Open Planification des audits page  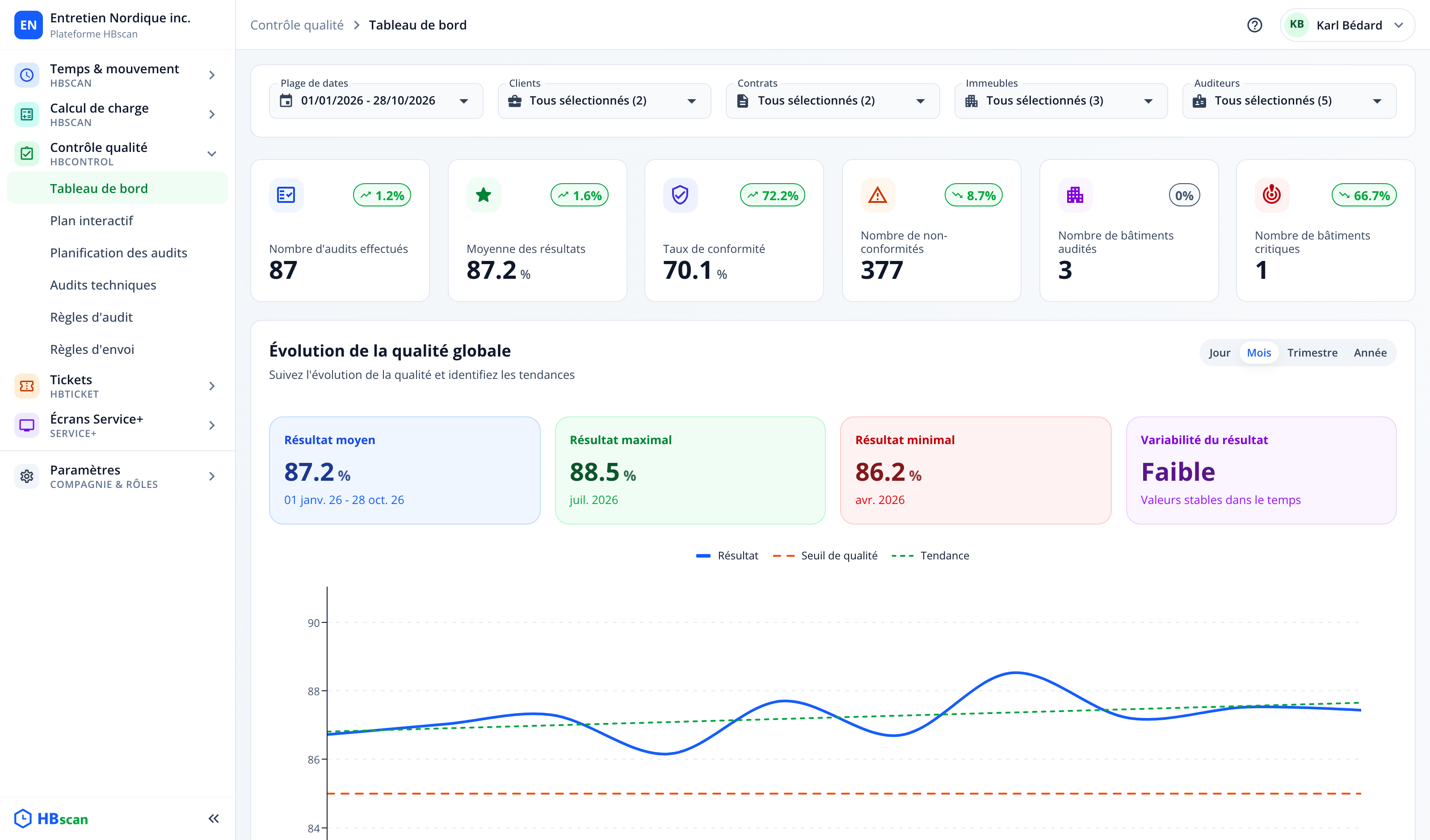[117, 252]
